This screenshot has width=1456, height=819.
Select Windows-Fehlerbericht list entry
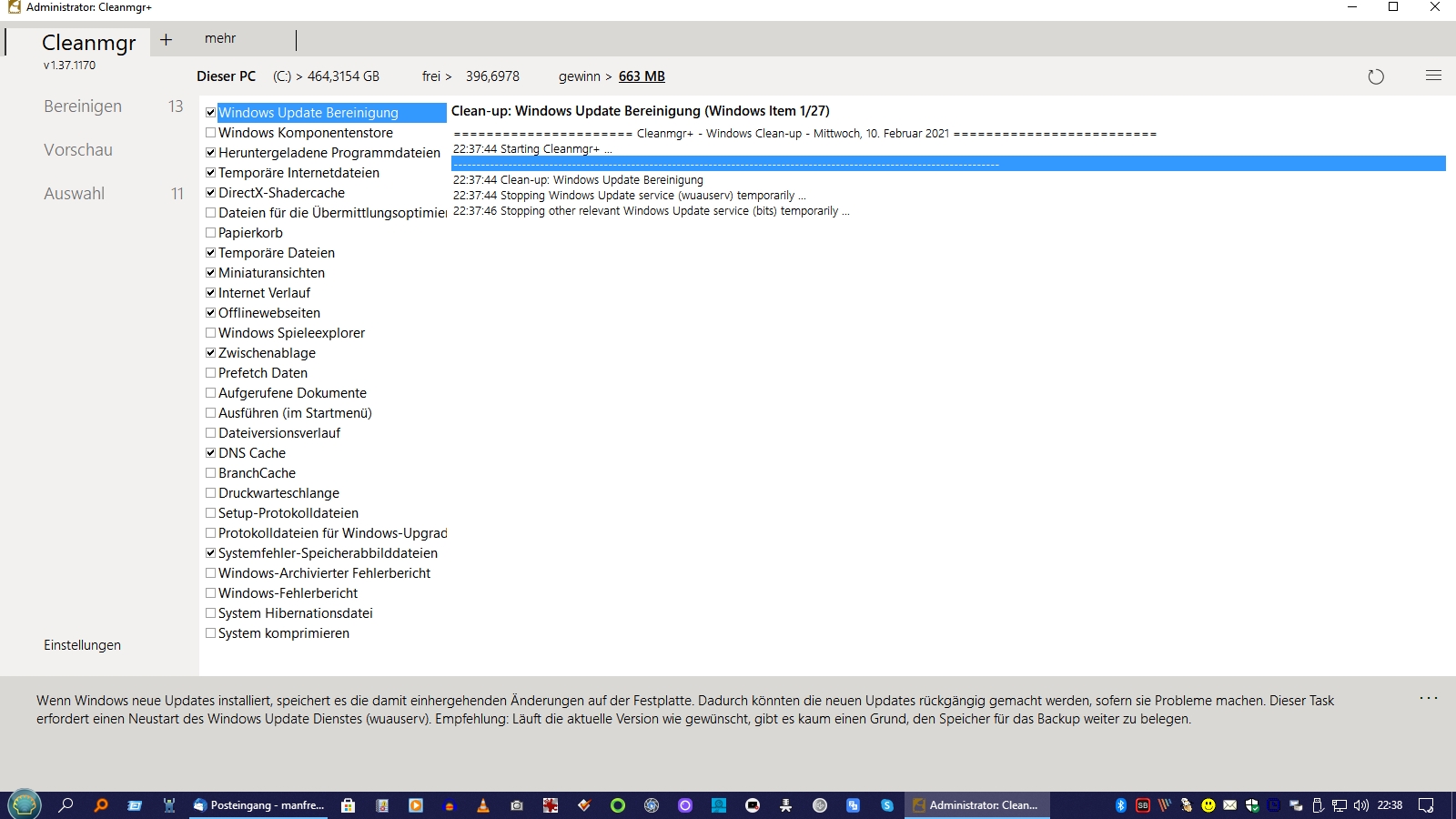pos(288,593)
